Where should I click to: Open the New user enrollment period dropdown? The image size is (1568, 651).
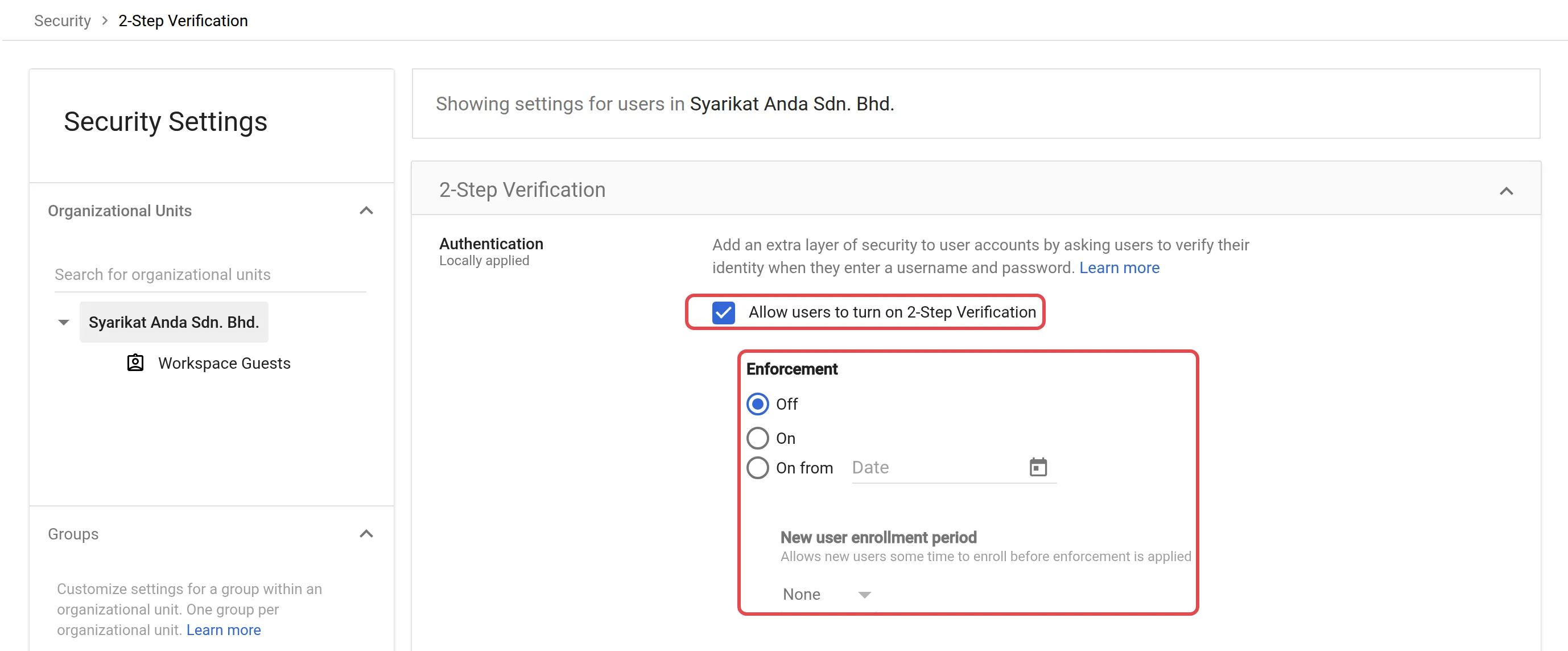[827, 594]
